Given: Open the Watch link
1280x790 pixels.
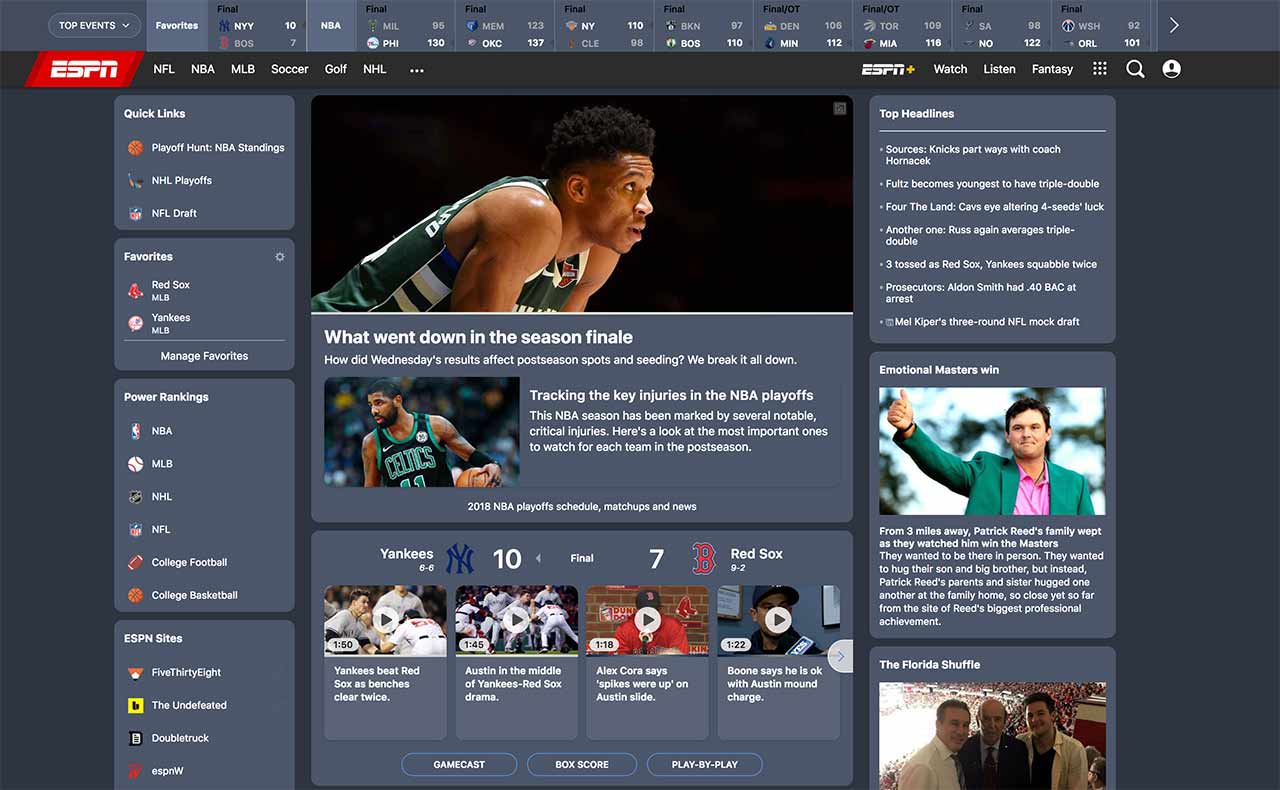Looking at the screenshot, I should pos(950,69).
